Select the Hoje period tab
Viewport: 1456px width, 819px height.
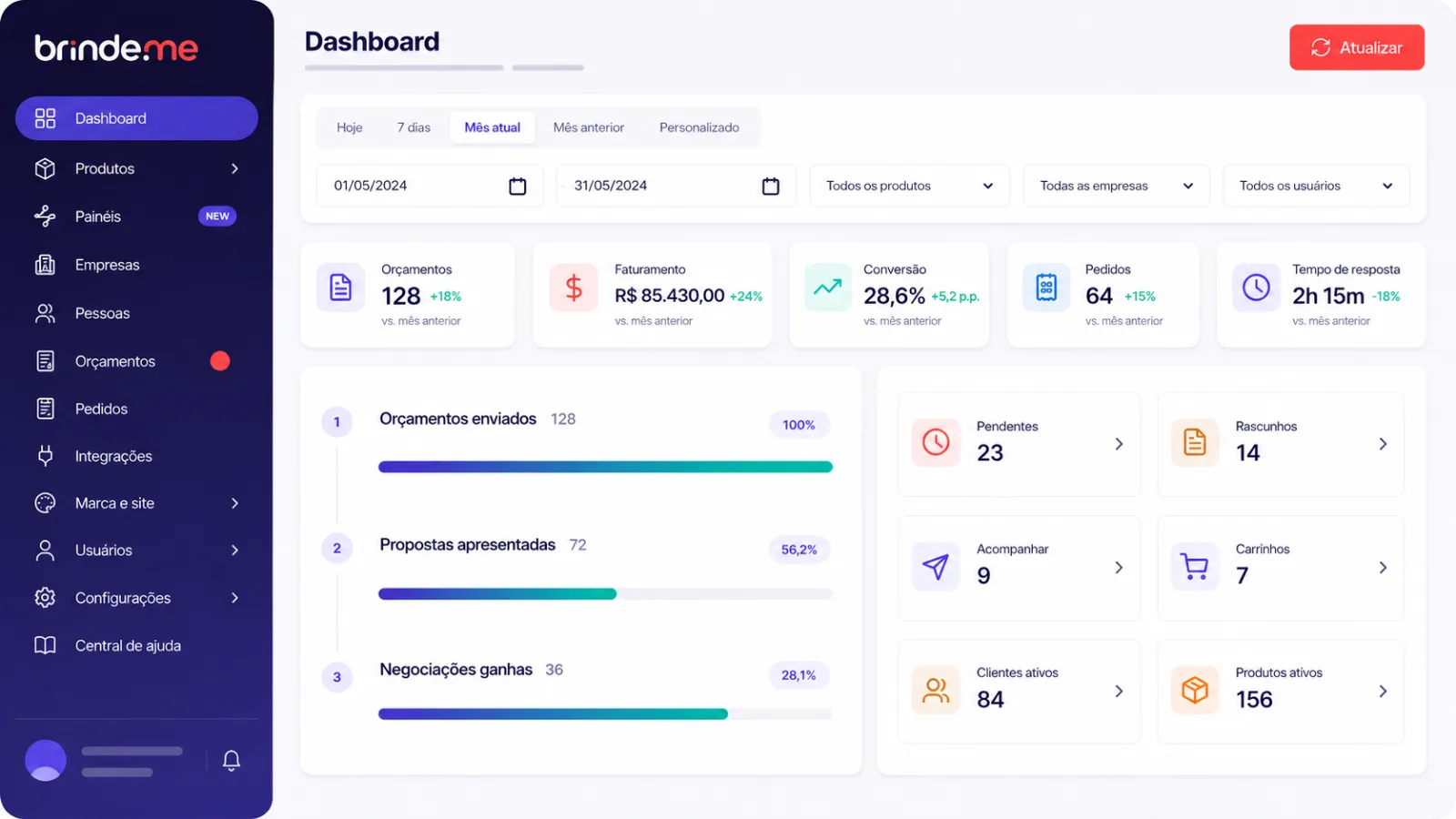349,127
